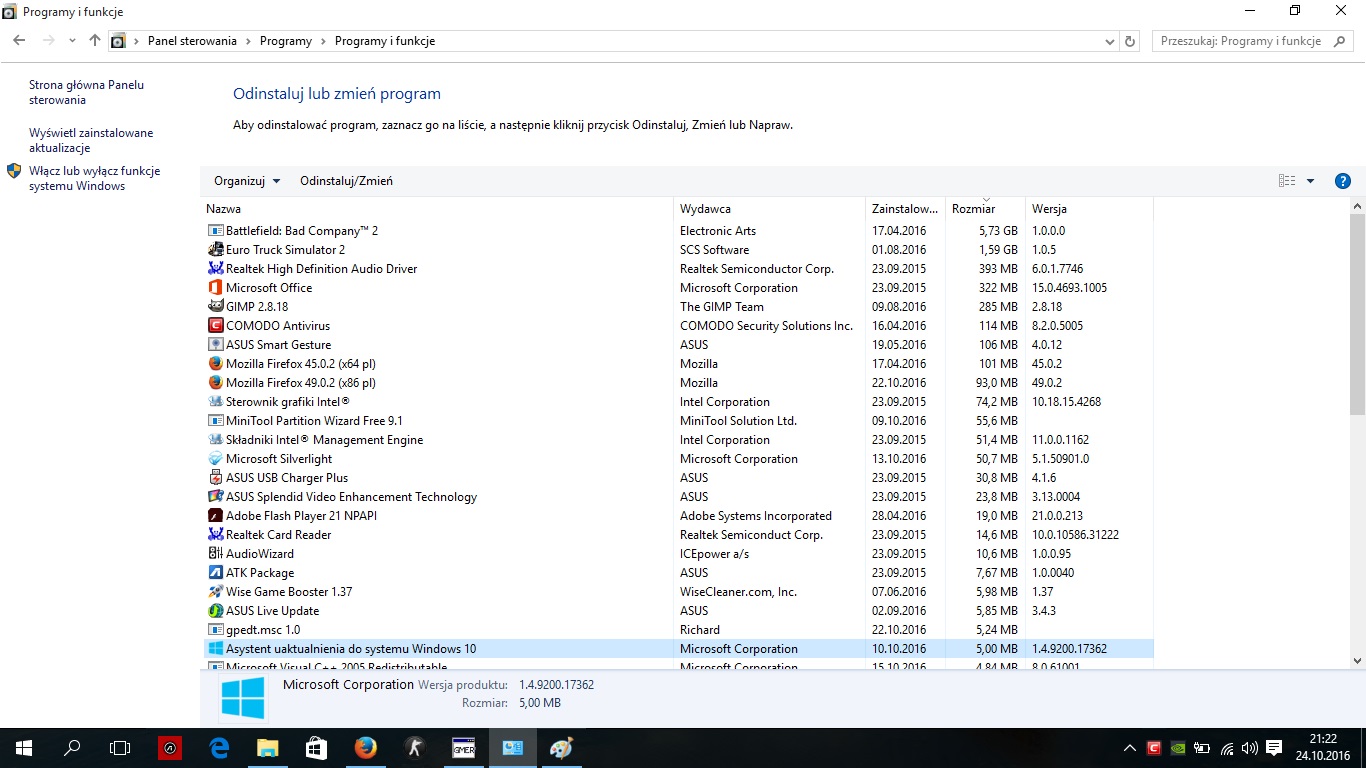The image size is (1366, 768).
Task: Select the ASUS Smart Gesture entry
Action: click(677, 345)
